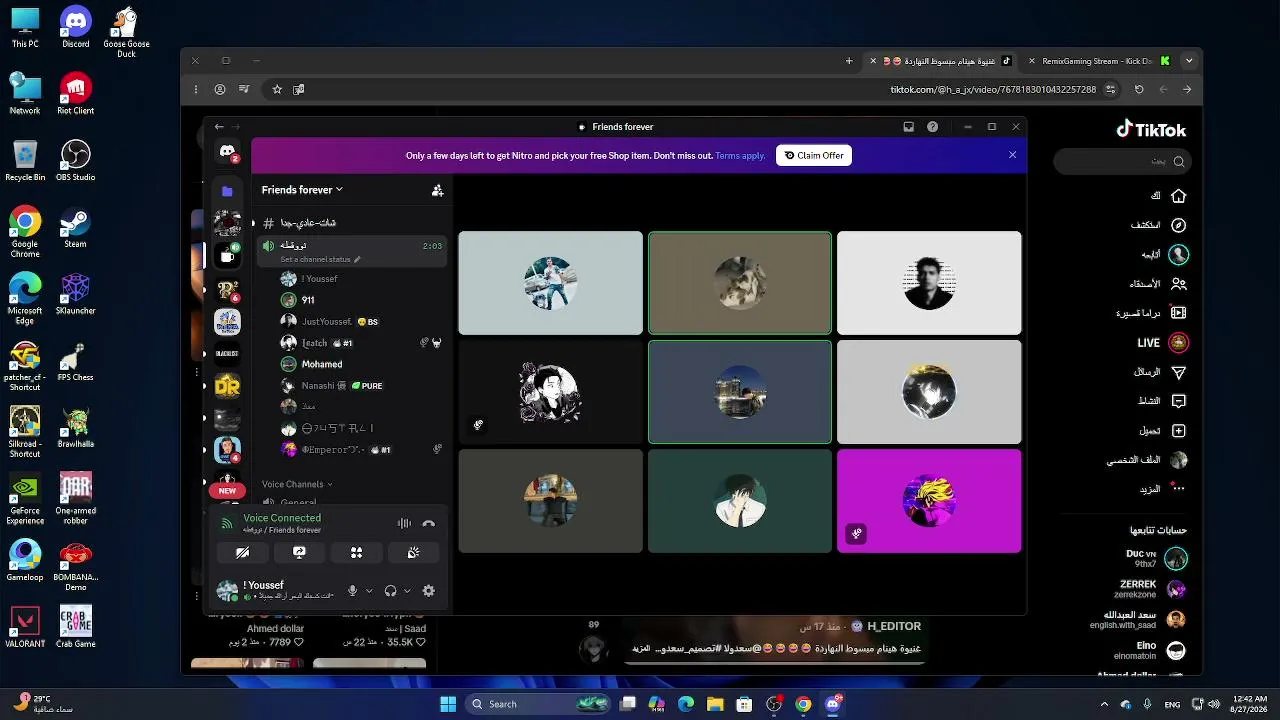Open microphone input options arrow
Image resolution: width=1280 pixels, height=720 pixels.
369,591
